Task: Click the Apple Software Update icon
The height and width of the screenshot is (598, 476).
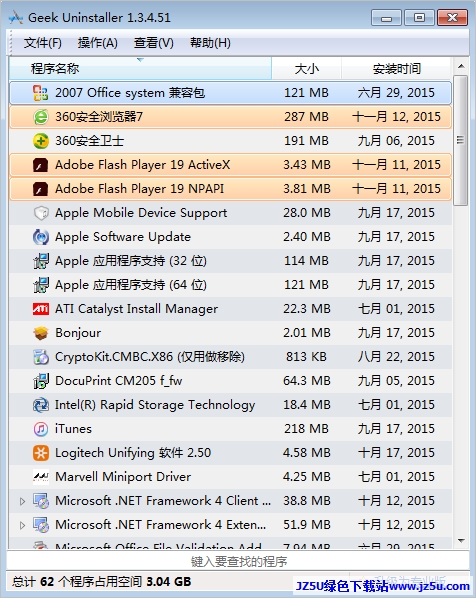Action: click(41, 237)
